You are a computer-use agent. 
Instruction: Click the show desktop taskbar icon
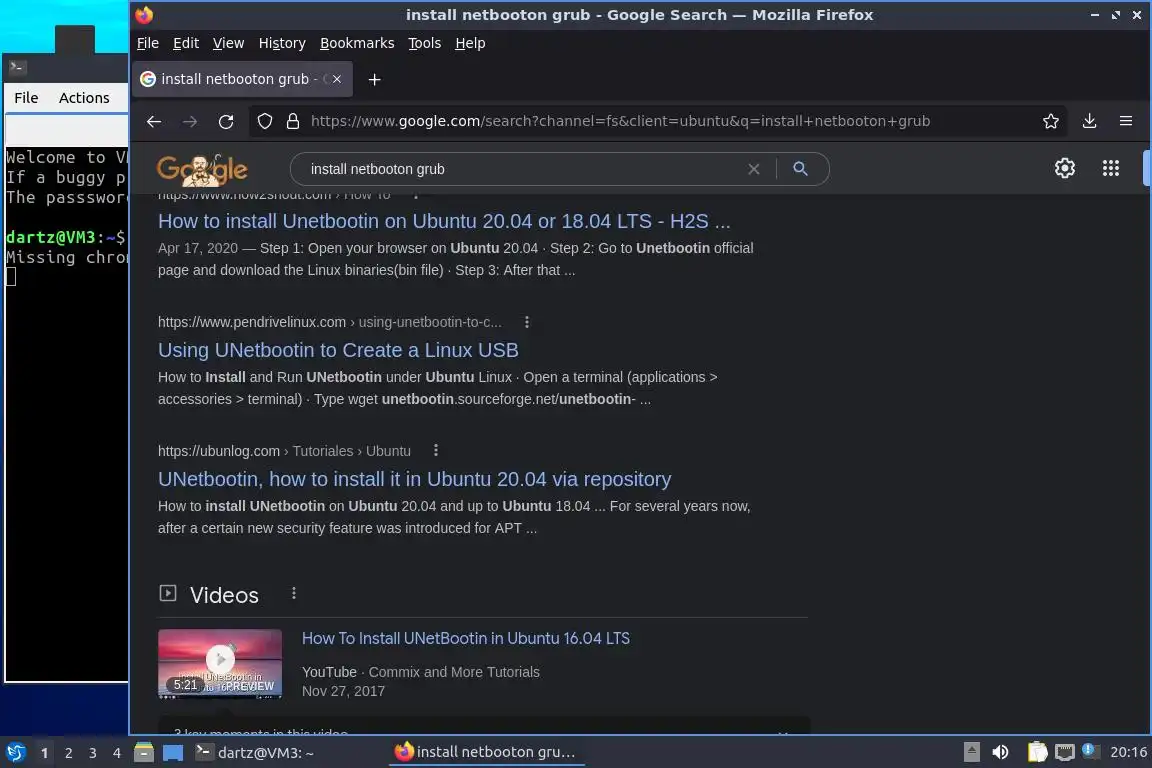173,753
